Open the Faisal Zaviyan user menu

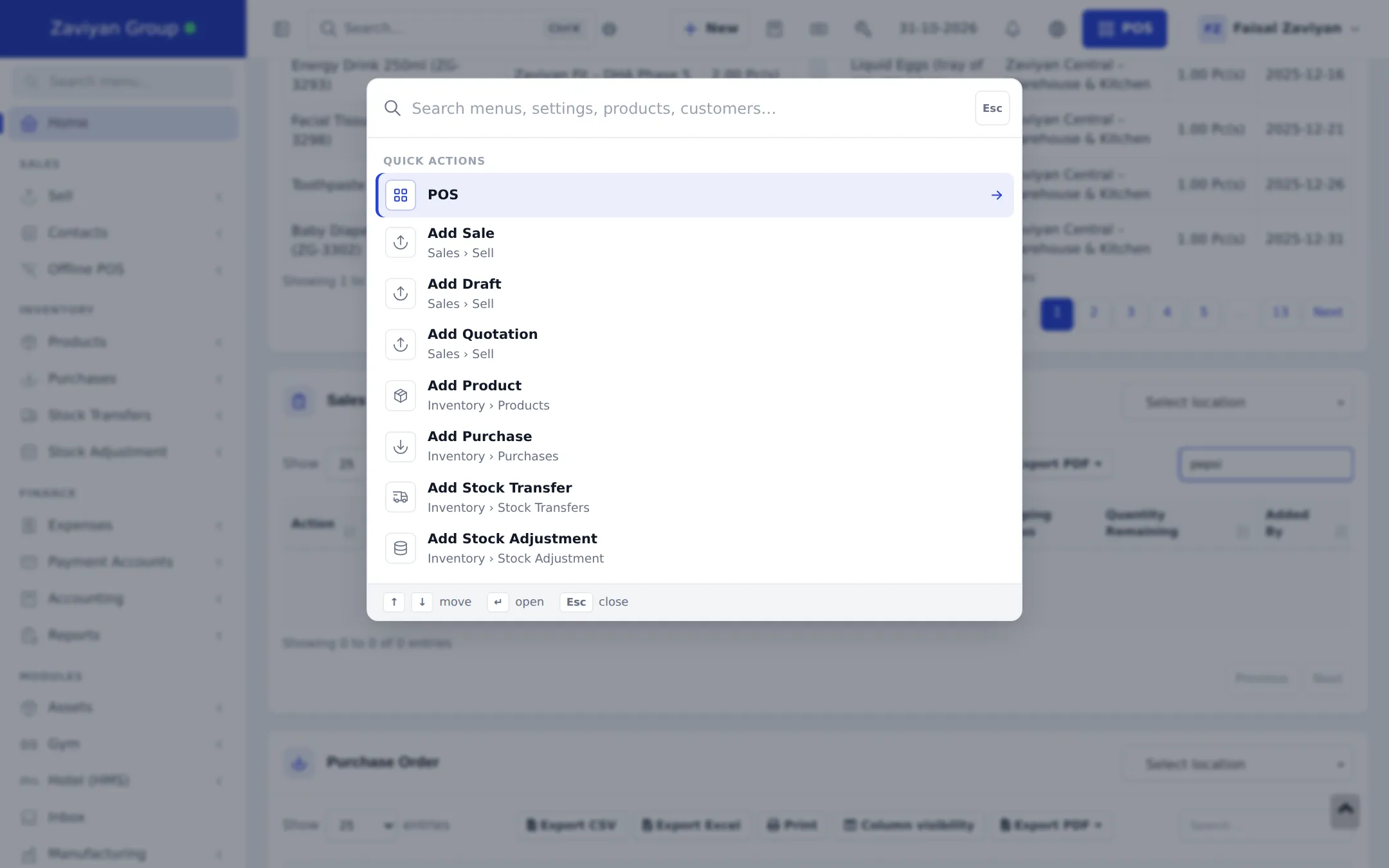(1279, 28)
